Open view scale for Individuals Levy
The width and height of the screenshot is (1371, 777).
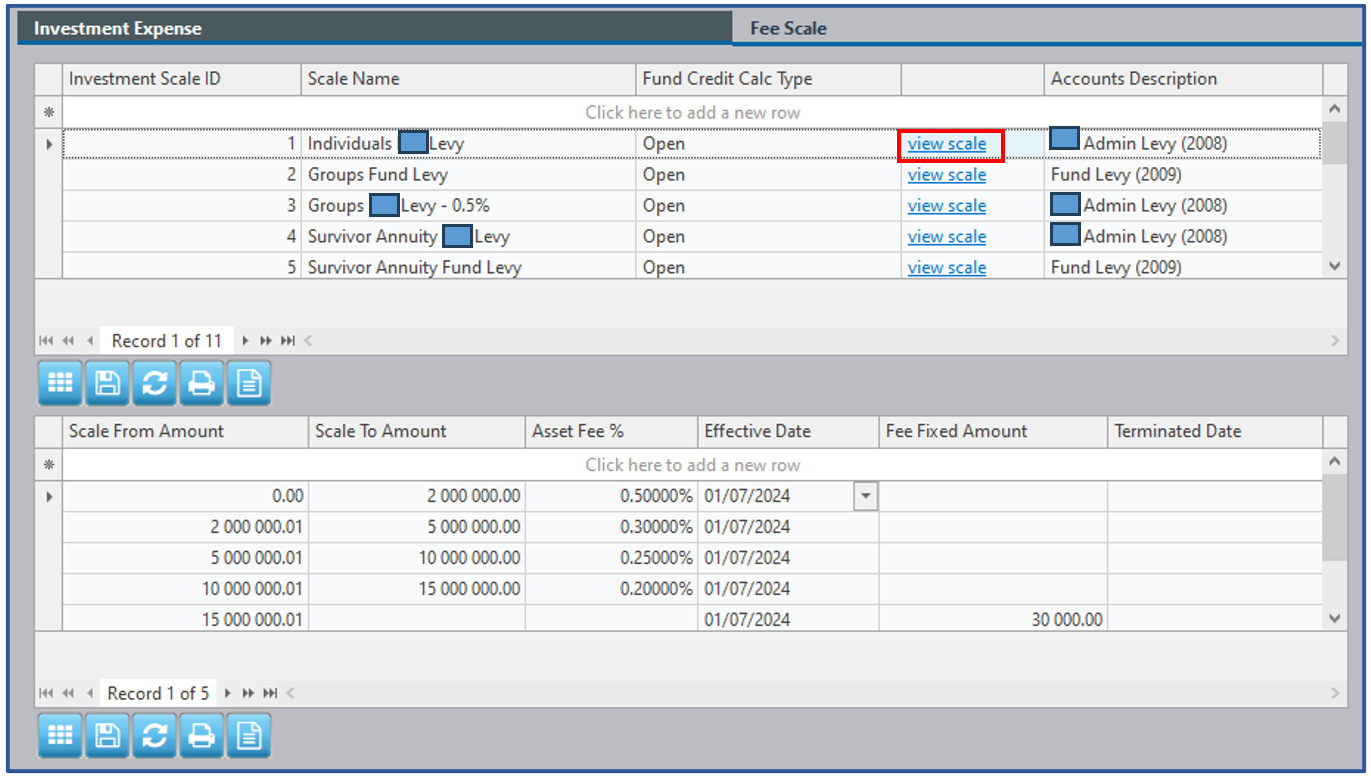[x=947, y=144]
